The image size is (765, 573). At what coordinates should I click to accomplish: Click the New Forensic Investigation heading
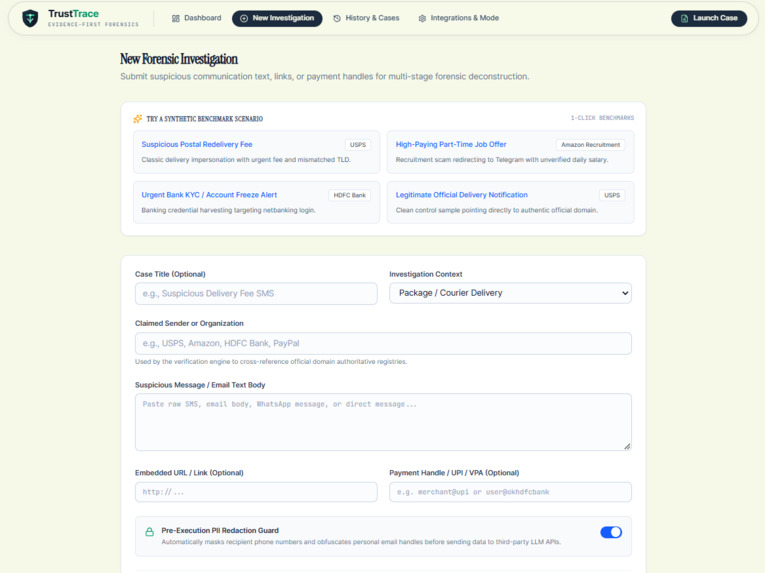tap(179, 59)
